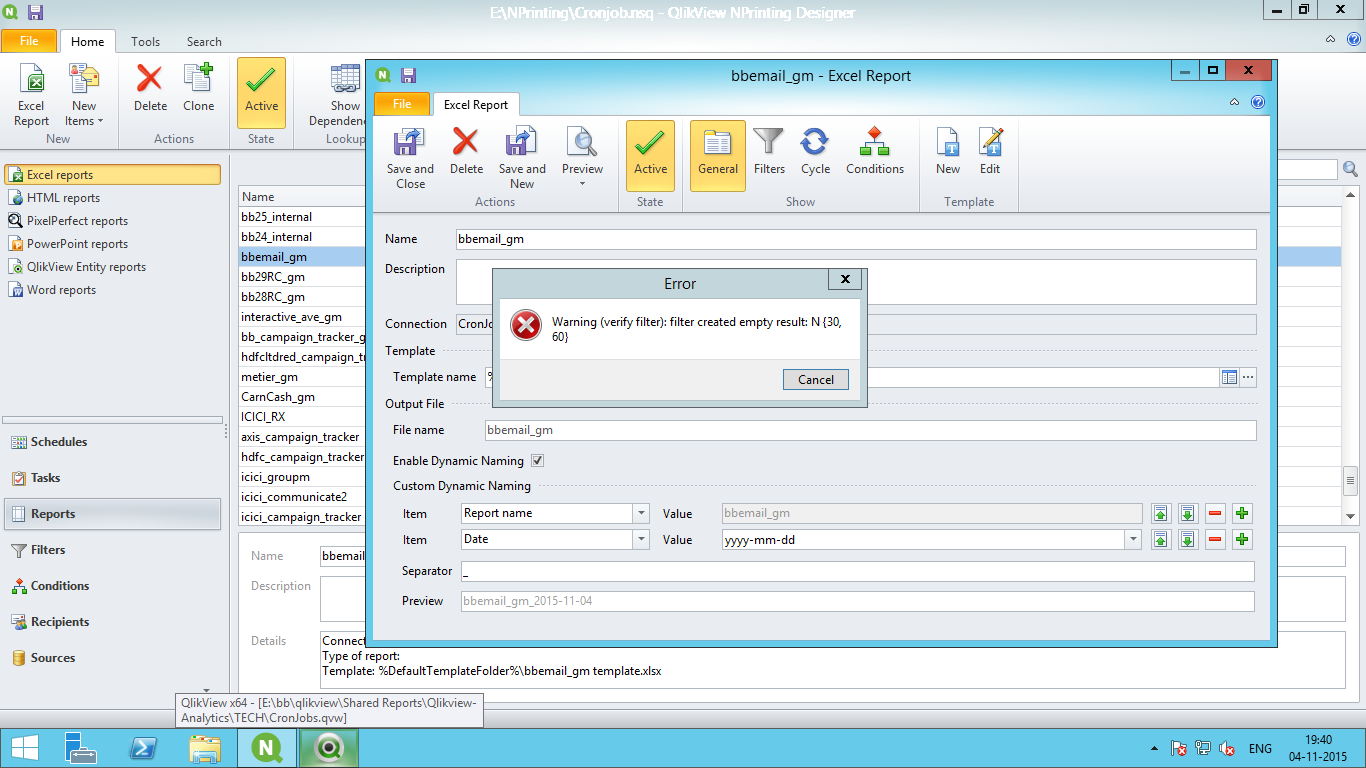Open Filters section in Excel Report ribbon
The width and height of the screenshot is (1366, 768).
769,151
